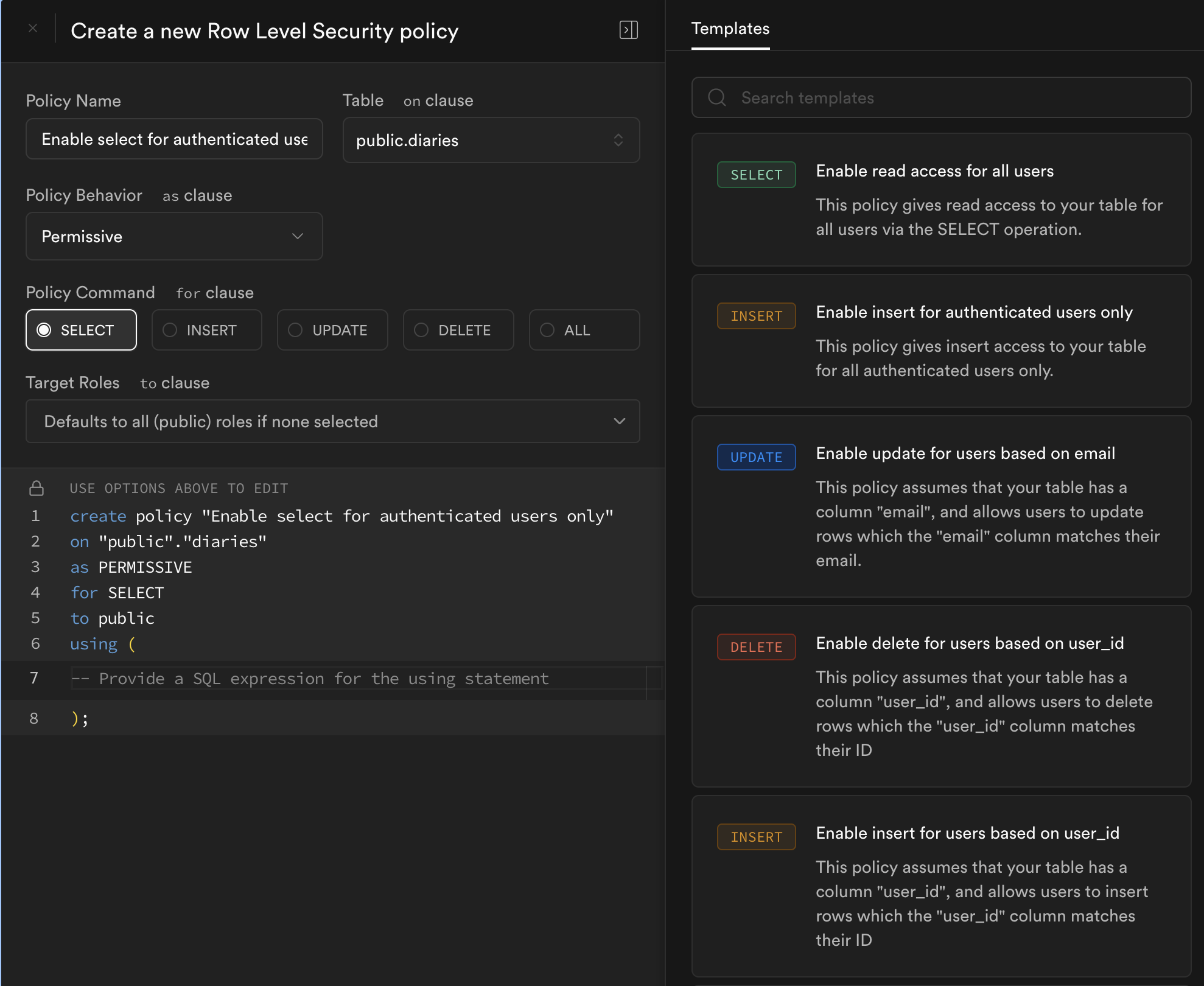
Task: Click the search magnifier icon in templates
Action: pos(717,97)
